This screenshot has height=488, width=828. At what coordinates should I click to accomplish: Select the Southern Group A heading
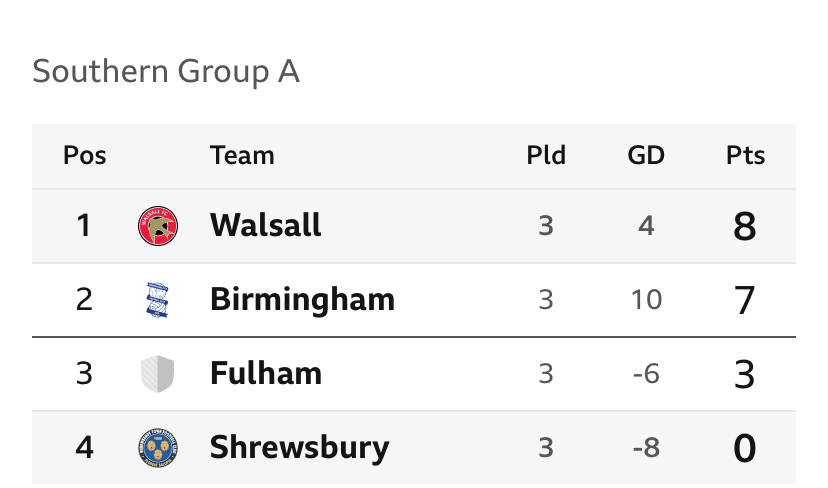(166, 72)
